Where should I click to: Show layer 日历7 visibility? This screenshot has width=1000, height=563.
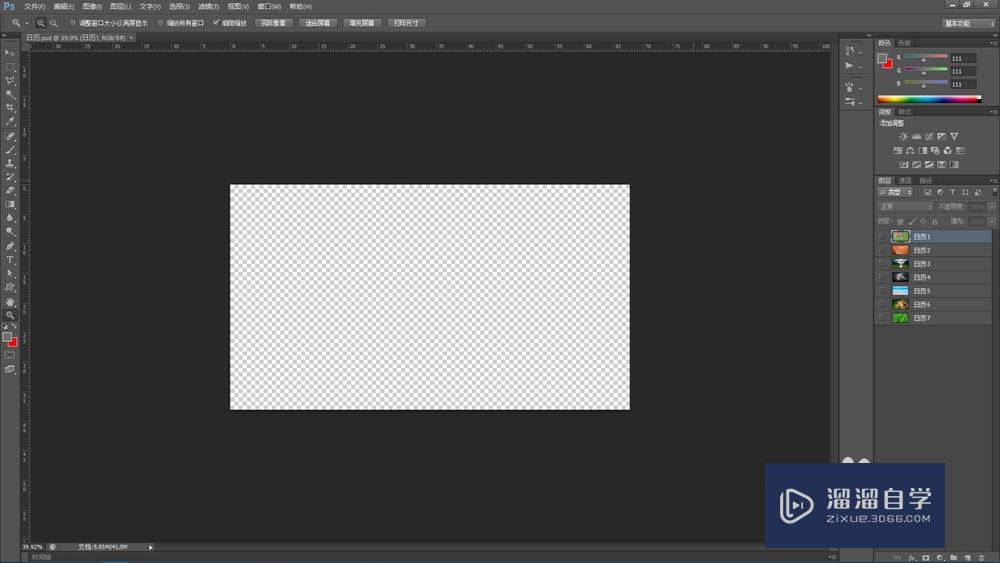[x=882, y=318]
